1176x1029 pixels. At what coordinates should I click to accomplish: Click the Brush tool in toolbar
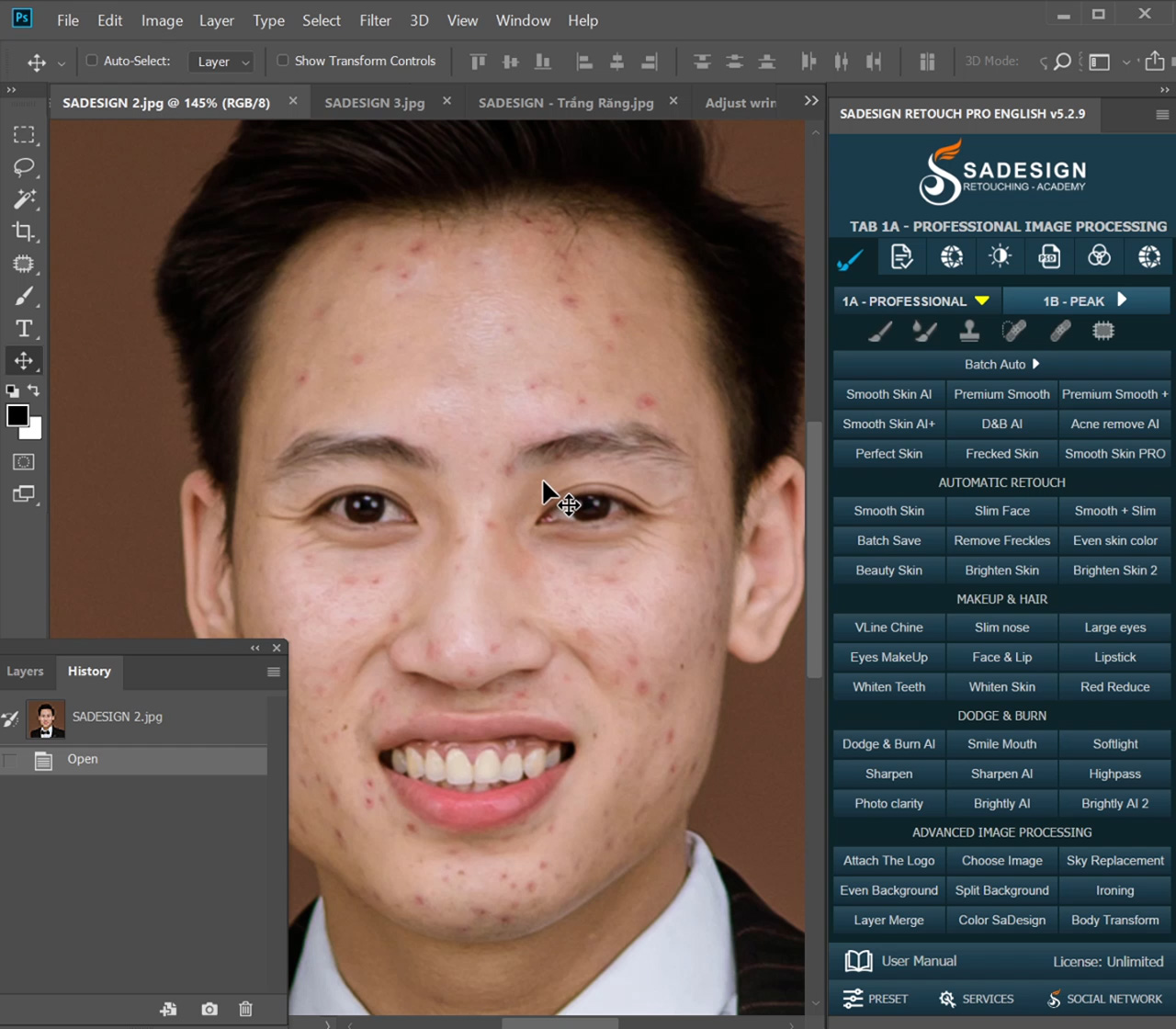(x=24, y=297)
